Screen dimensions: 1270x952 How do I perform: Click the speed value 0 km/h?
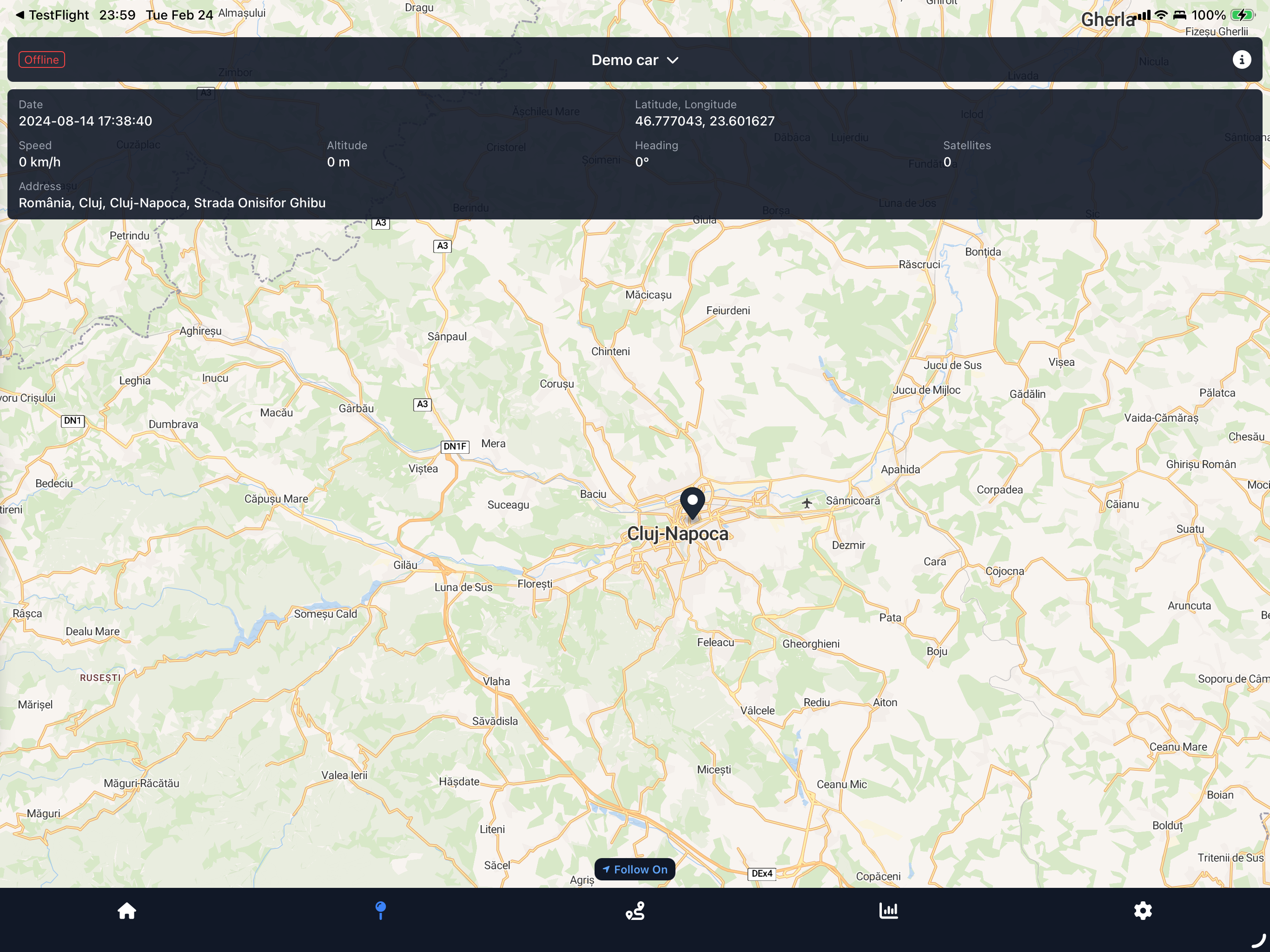tap(40, 163)
